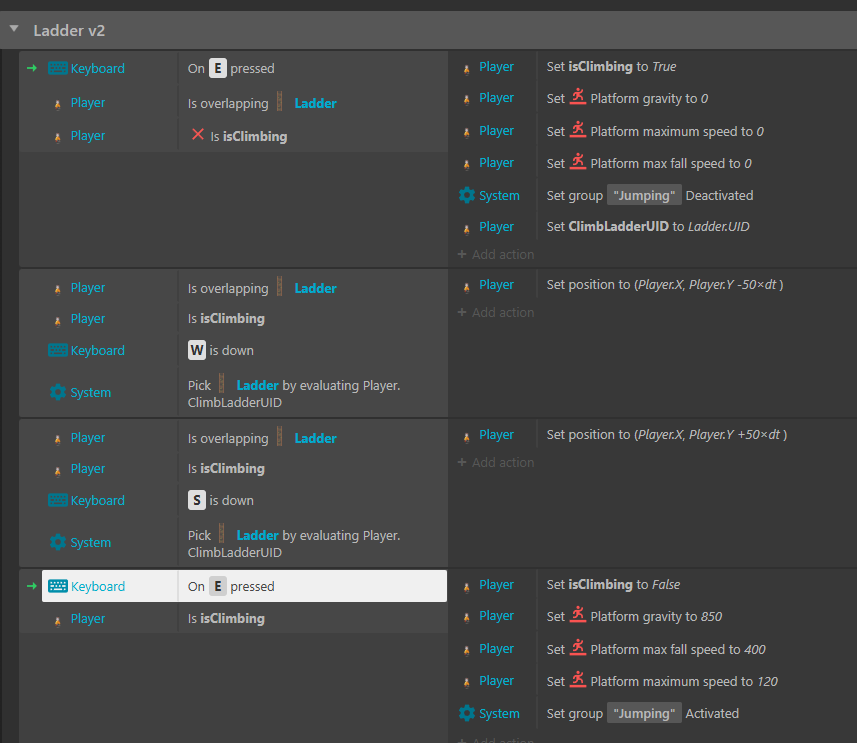Click Platform behavior icon in gravity to 850 action
857x743 pixels.
[x=578, y=616]
